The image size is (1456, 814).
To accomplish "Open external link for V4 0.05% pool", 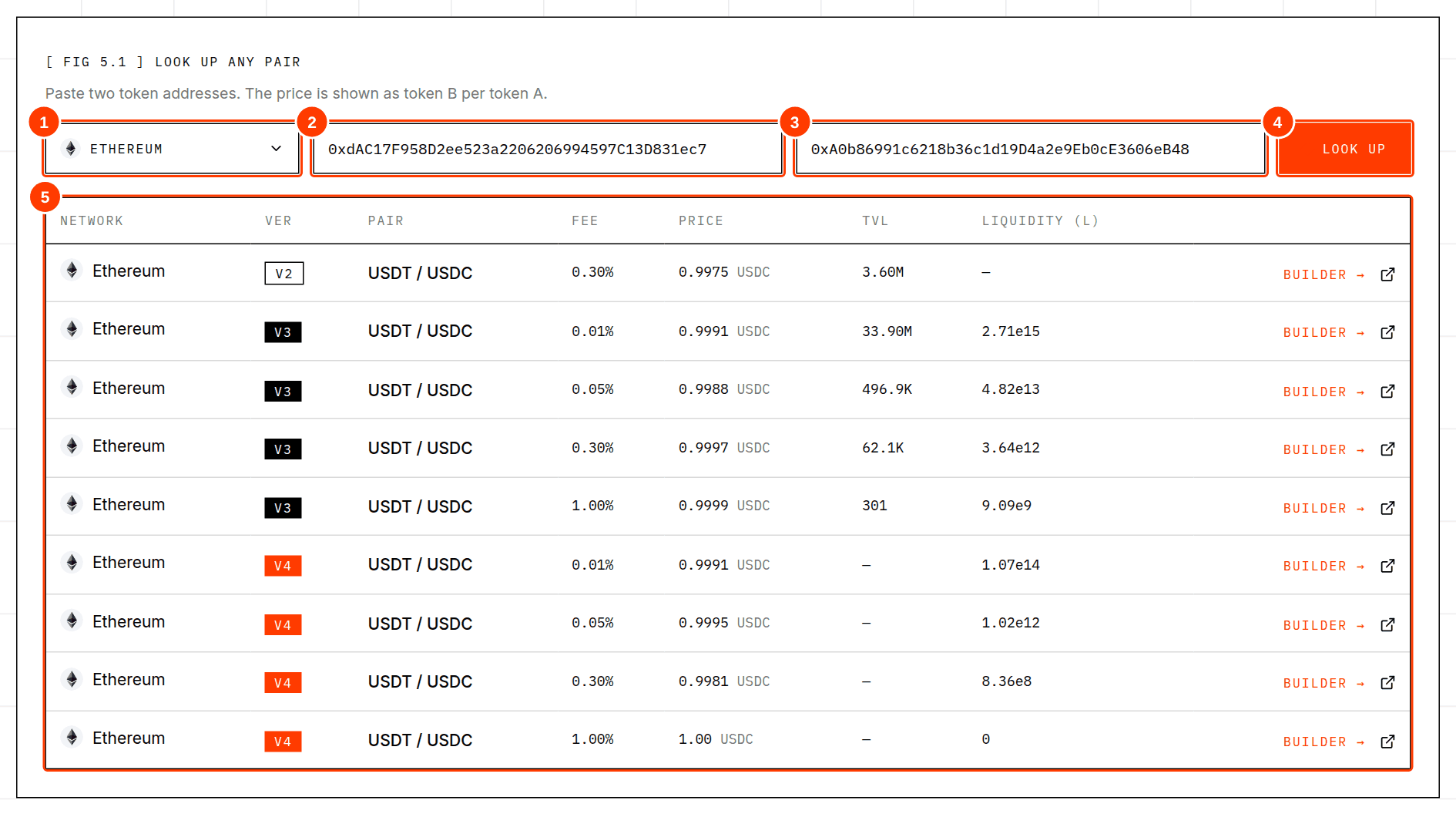I will click(1387, 625).
